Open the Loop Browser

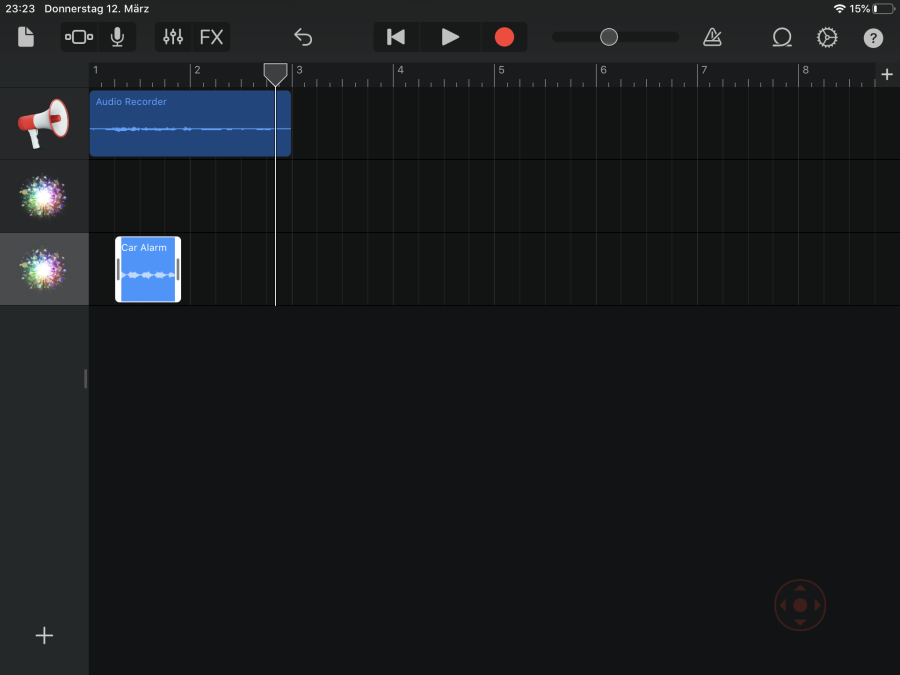pyautogui.click(x=781, y=37)
